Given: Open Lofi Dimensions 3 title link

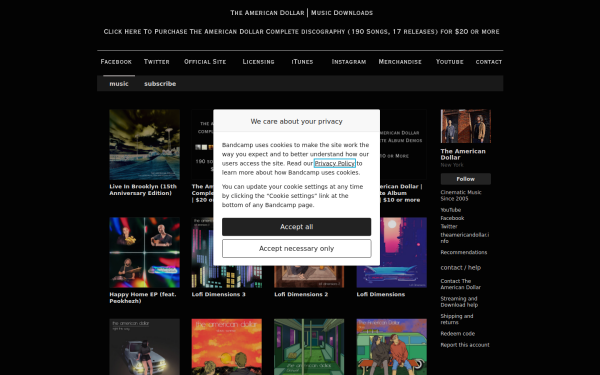Looking at the screenshot, I should (x=218, y=294).
